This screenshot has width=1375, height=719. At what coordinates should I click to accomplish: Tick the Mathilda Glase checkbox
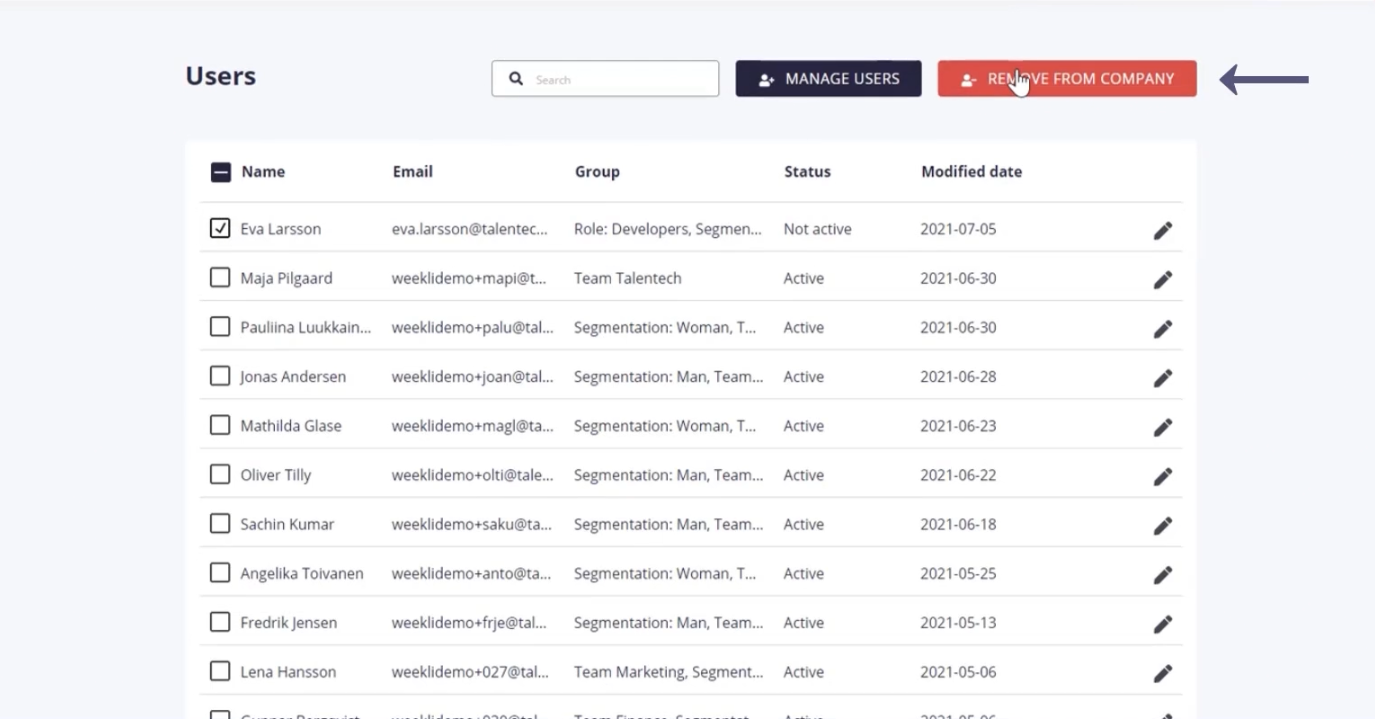[x=220, y=425]
